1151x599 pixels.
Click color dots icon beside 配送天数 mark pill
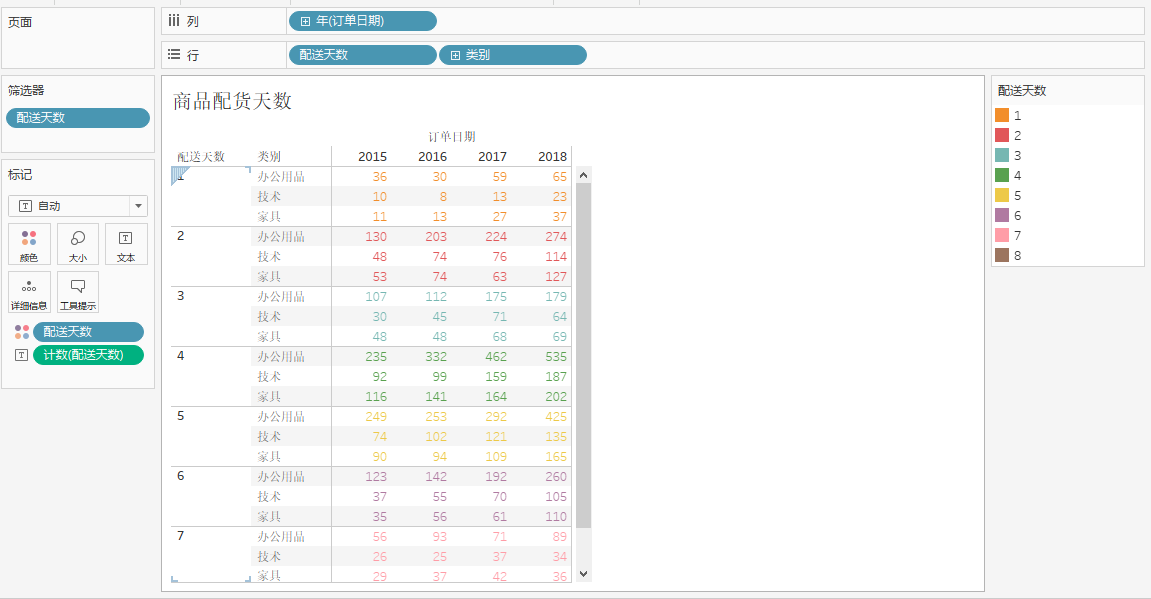coord(21,332)
